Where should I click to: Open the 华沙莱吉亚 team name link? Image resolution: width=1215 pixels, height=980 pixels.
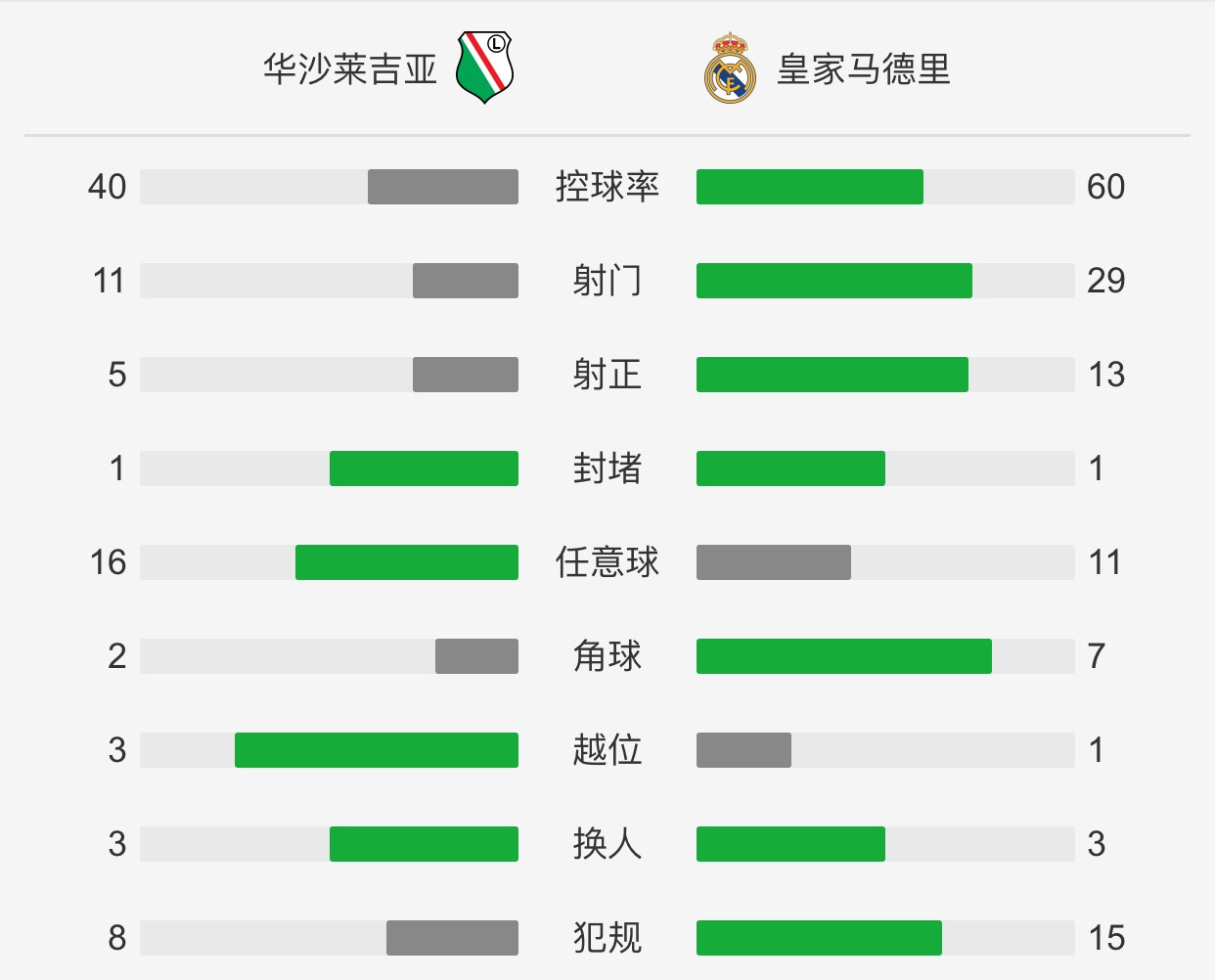349,69
